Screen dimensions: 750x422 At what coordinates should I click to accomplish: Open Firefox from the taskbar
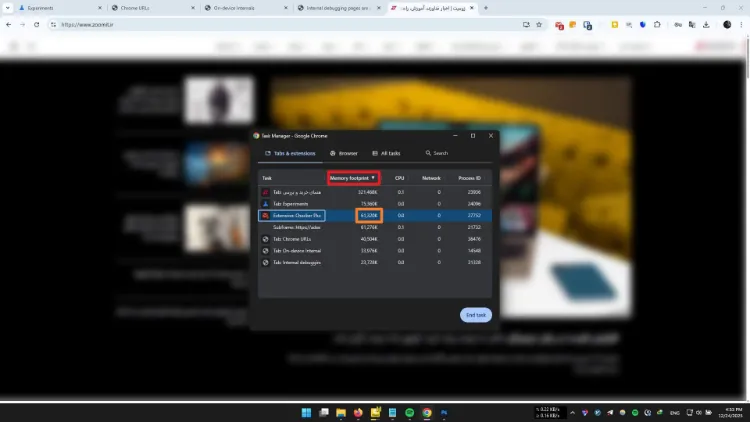click(358, 412)
